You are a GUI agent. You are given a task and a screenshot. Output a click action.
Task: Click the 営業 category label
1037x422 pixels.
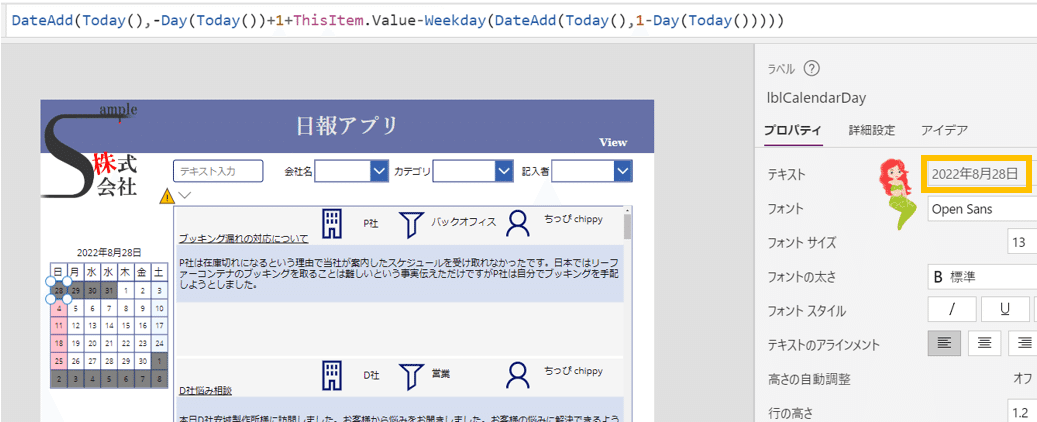point(440,374)
